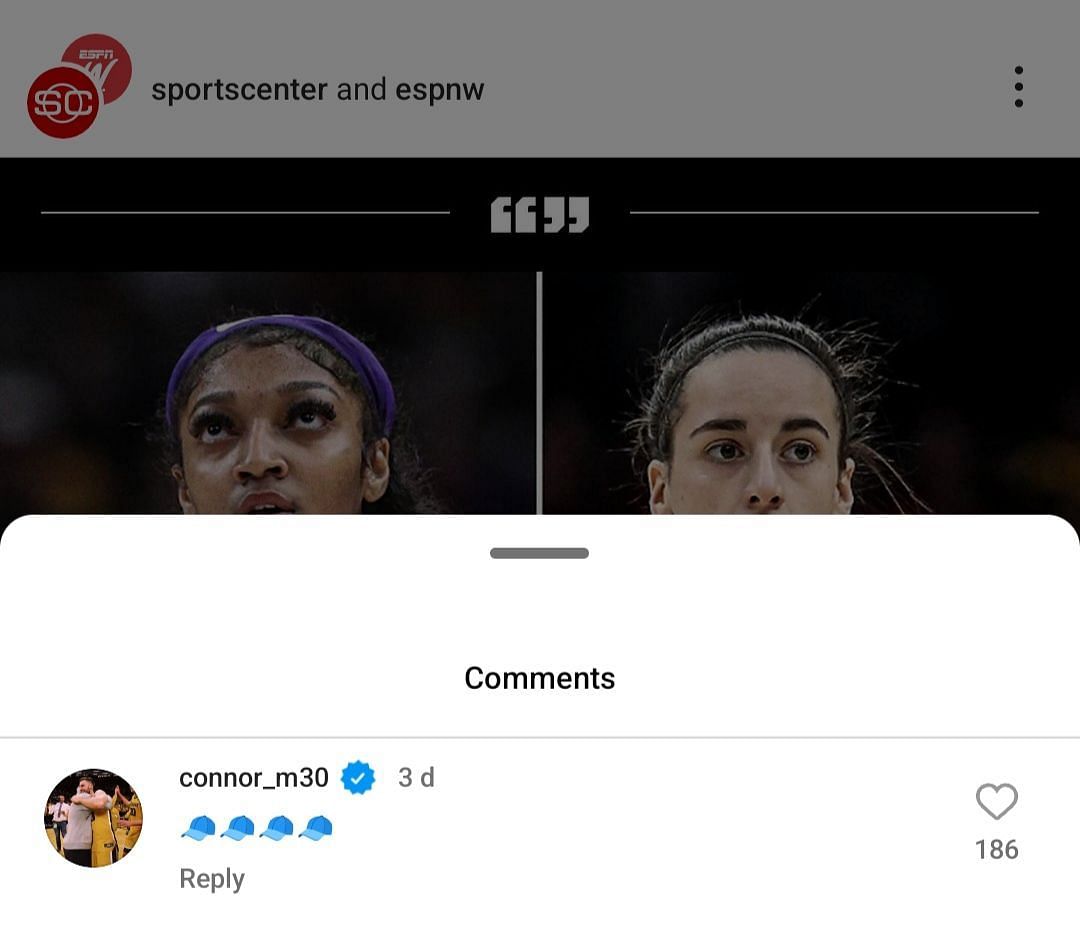Open the connor_m30 username profile link
1080x928 pixels.
(x=253, y=778)
